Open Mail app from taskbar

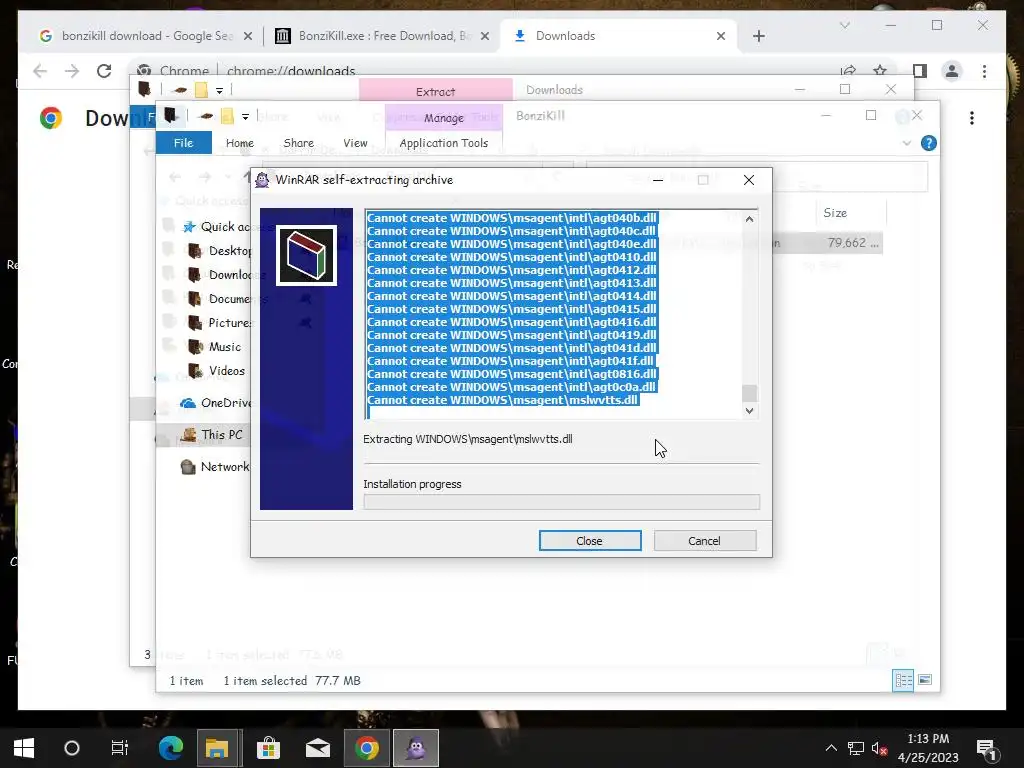[x=318, y=748]
